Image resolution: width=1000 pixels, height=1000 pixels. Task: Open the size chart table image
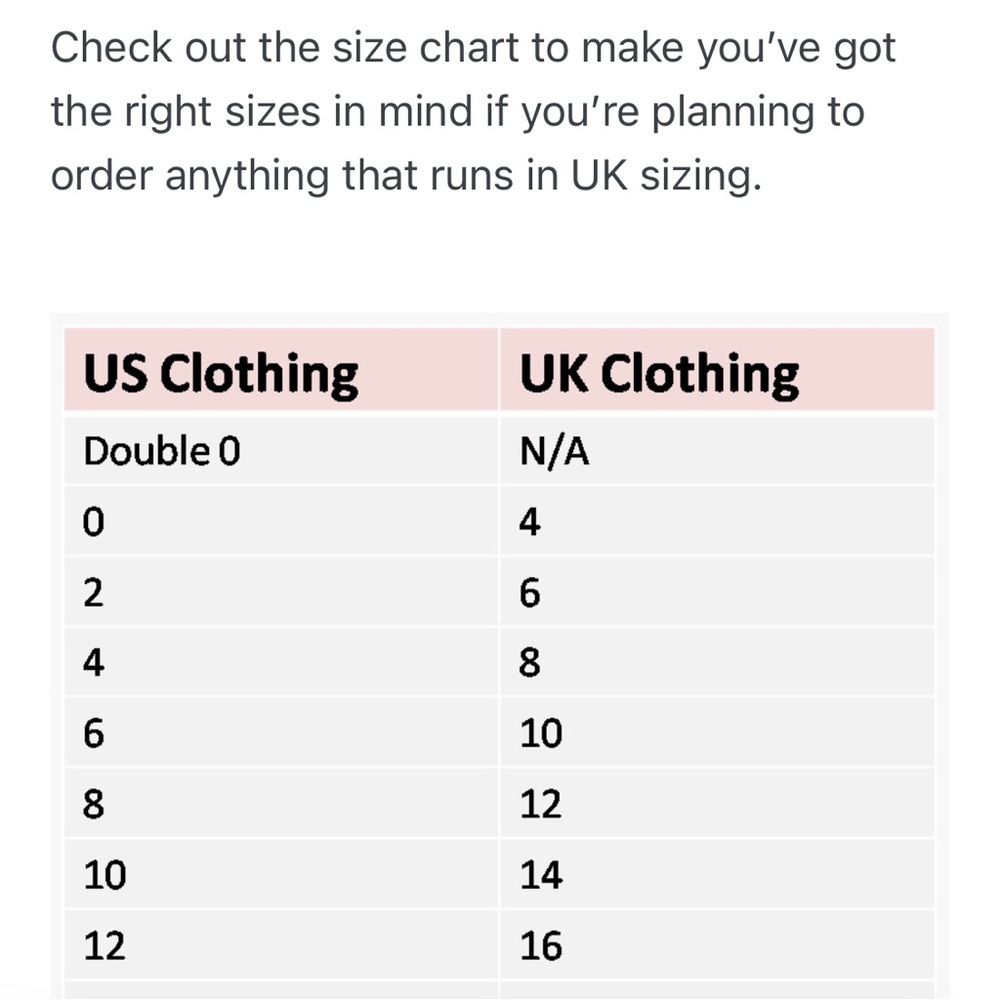[x=499, y=656]
